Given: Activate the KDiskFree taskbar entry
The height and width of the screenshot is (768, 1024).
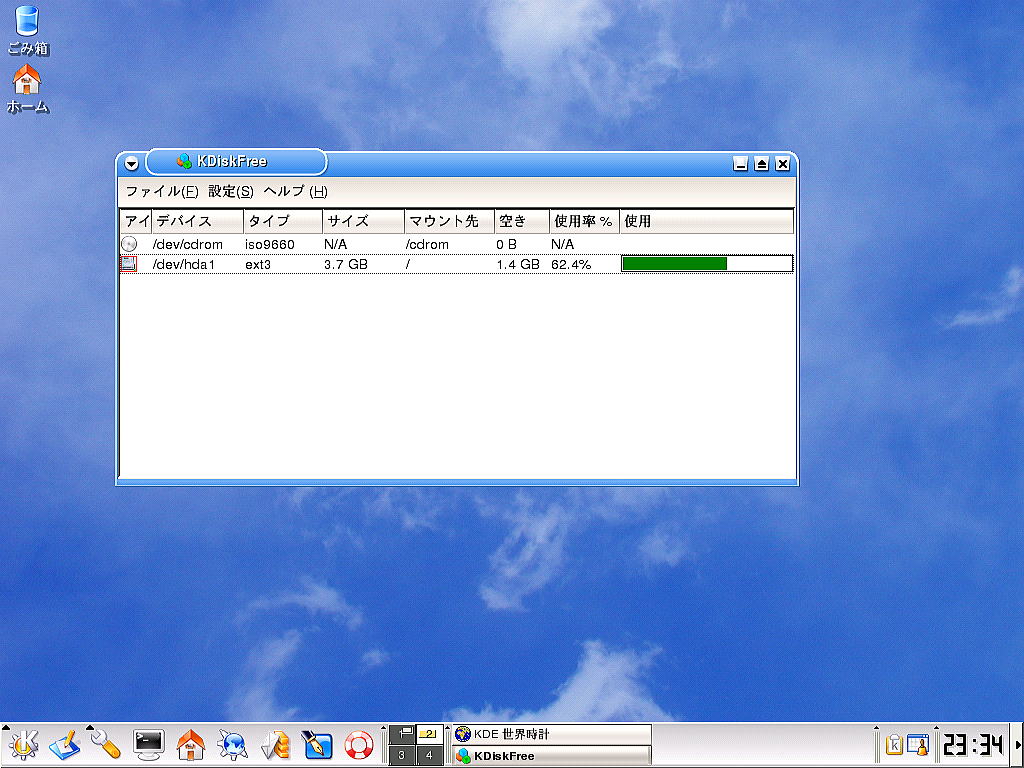Looking at the screenshot, I should (552, 756).
